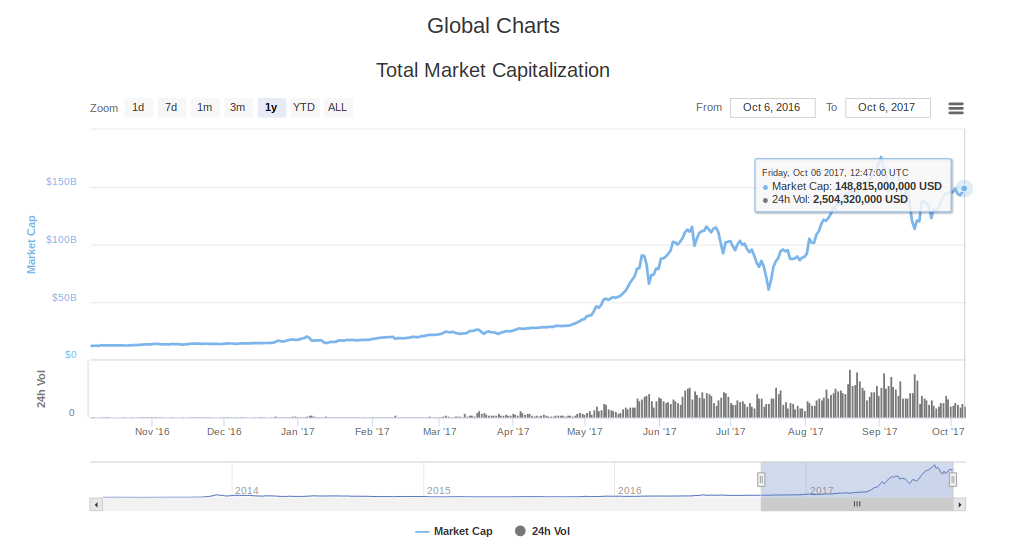This screenshot has width=1011, height=543.
Task: Show ALL historical data
Action: click(x=338, y=108)
